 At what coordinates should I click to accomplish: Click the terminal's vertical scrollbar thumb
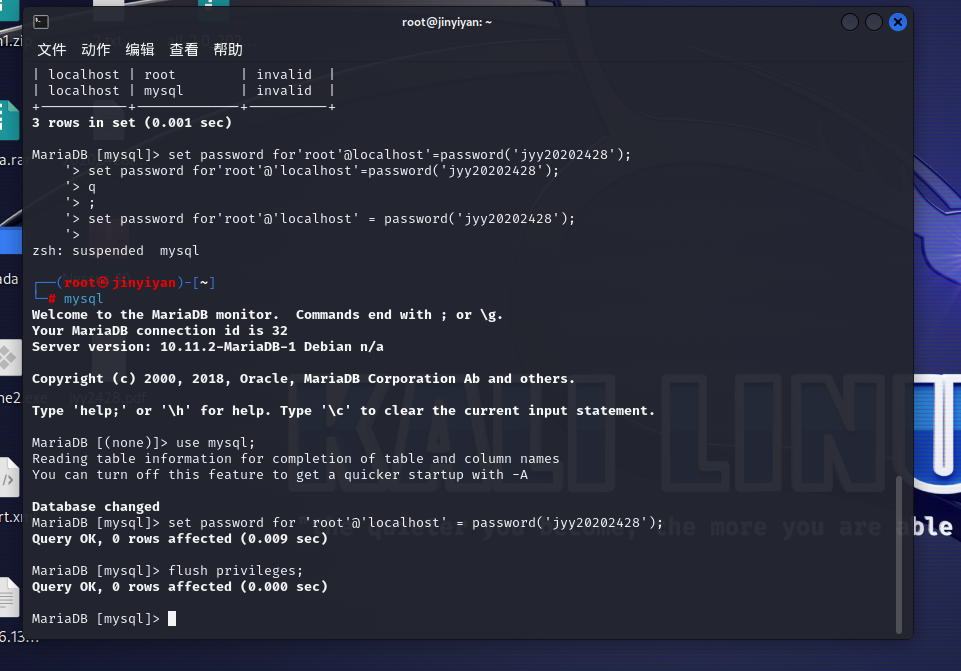(x=898, y=555)
